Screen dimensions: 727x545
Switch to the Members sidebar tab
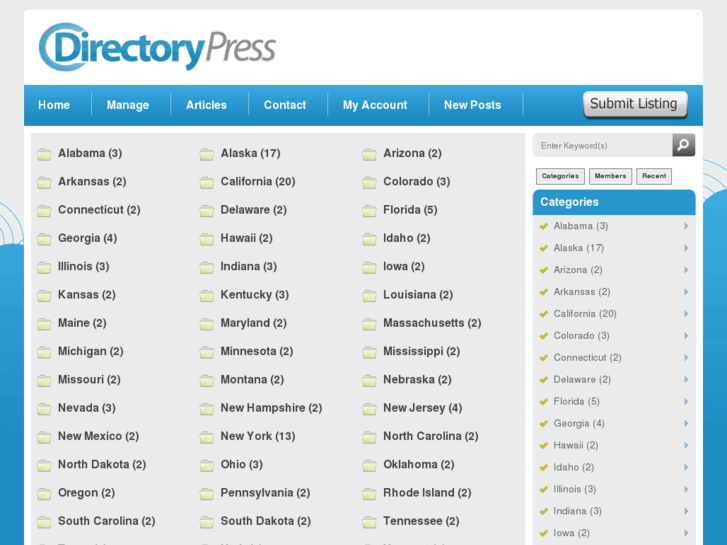610,176
